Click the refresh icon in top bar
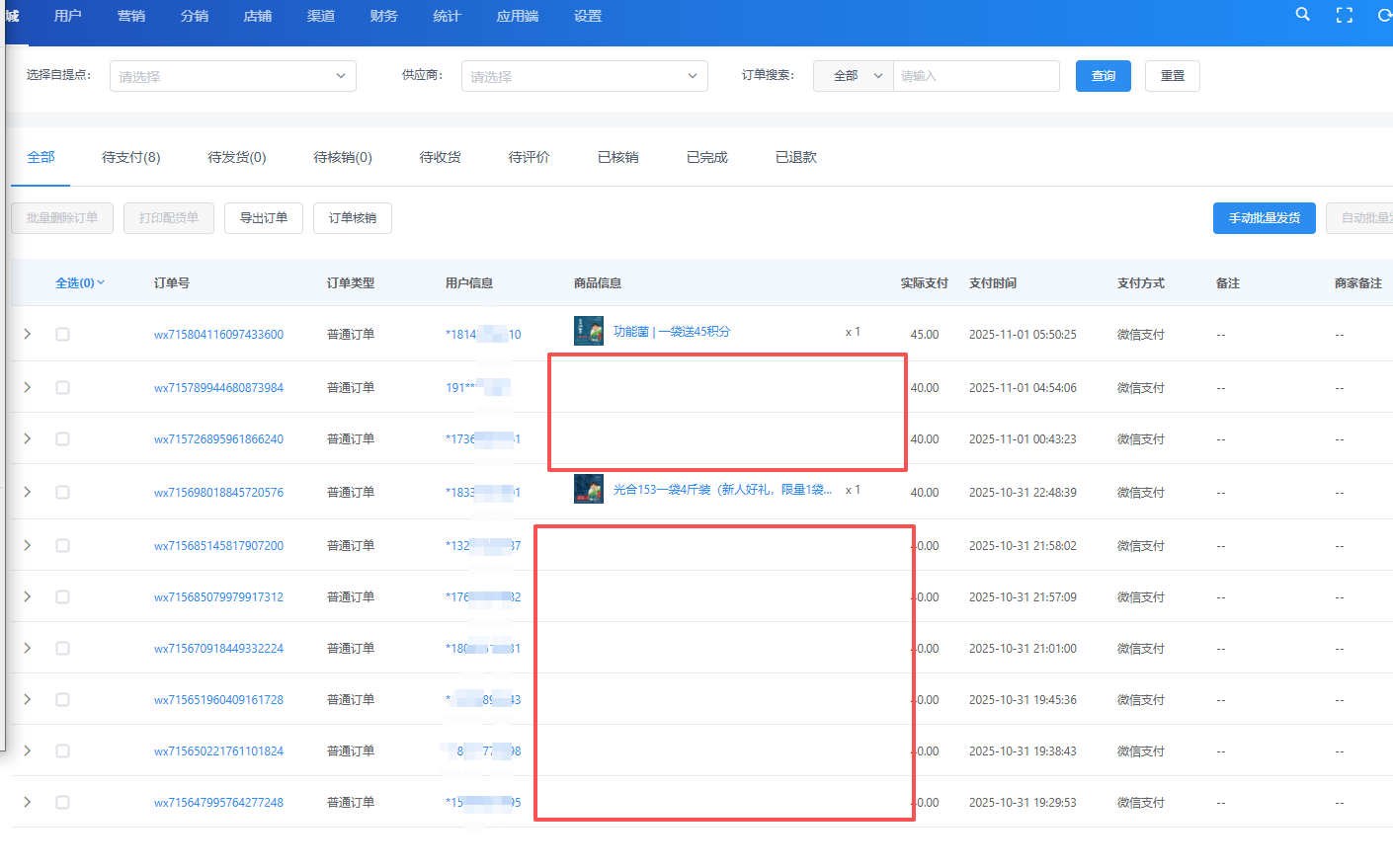The image size is (1393, 868). (x=1384, y=15)
